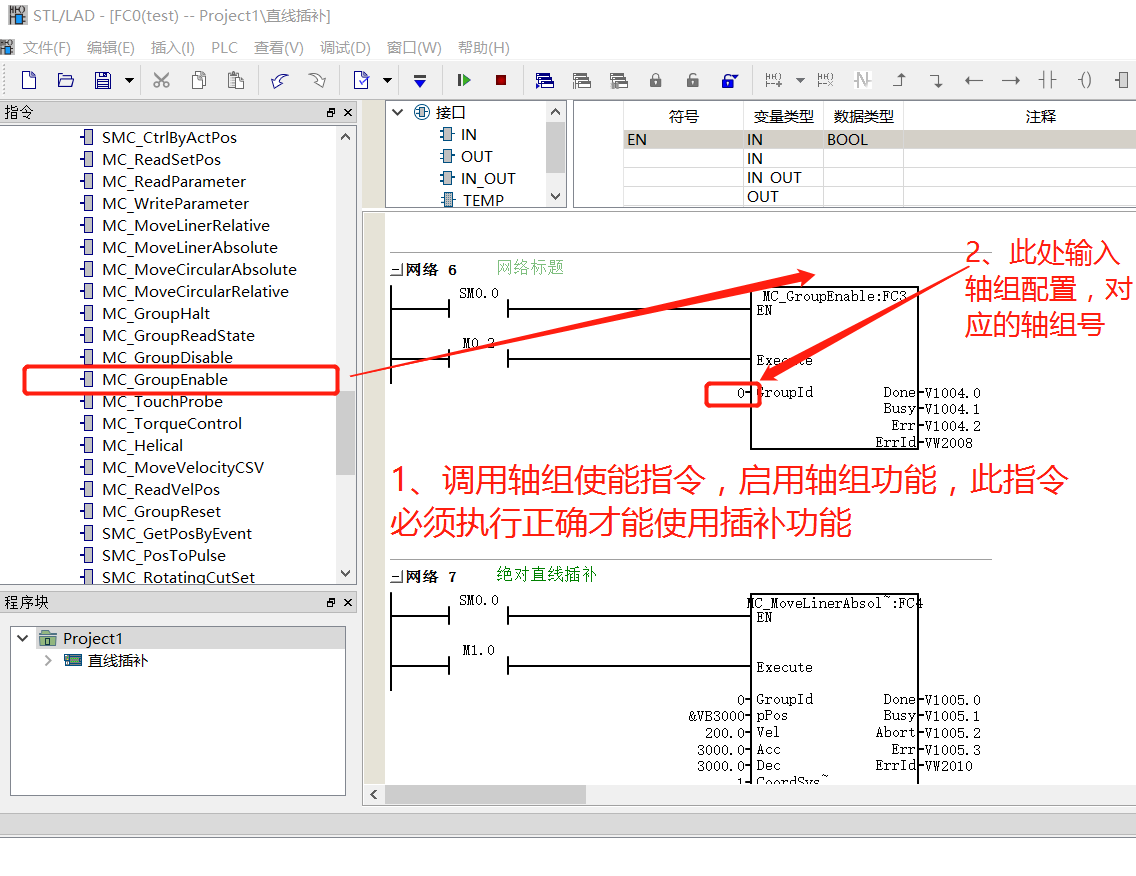Open the insert network dropdown arrow
Viewport: 1136px width, 876px height.
(801, 80)
